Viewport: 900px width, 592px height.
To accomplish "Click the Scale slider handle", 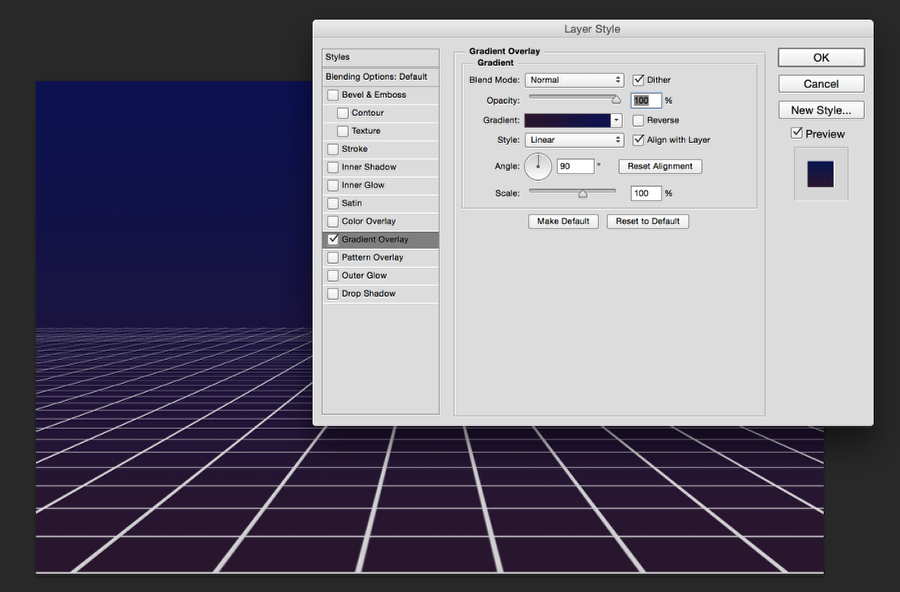I will coord(583,194).
